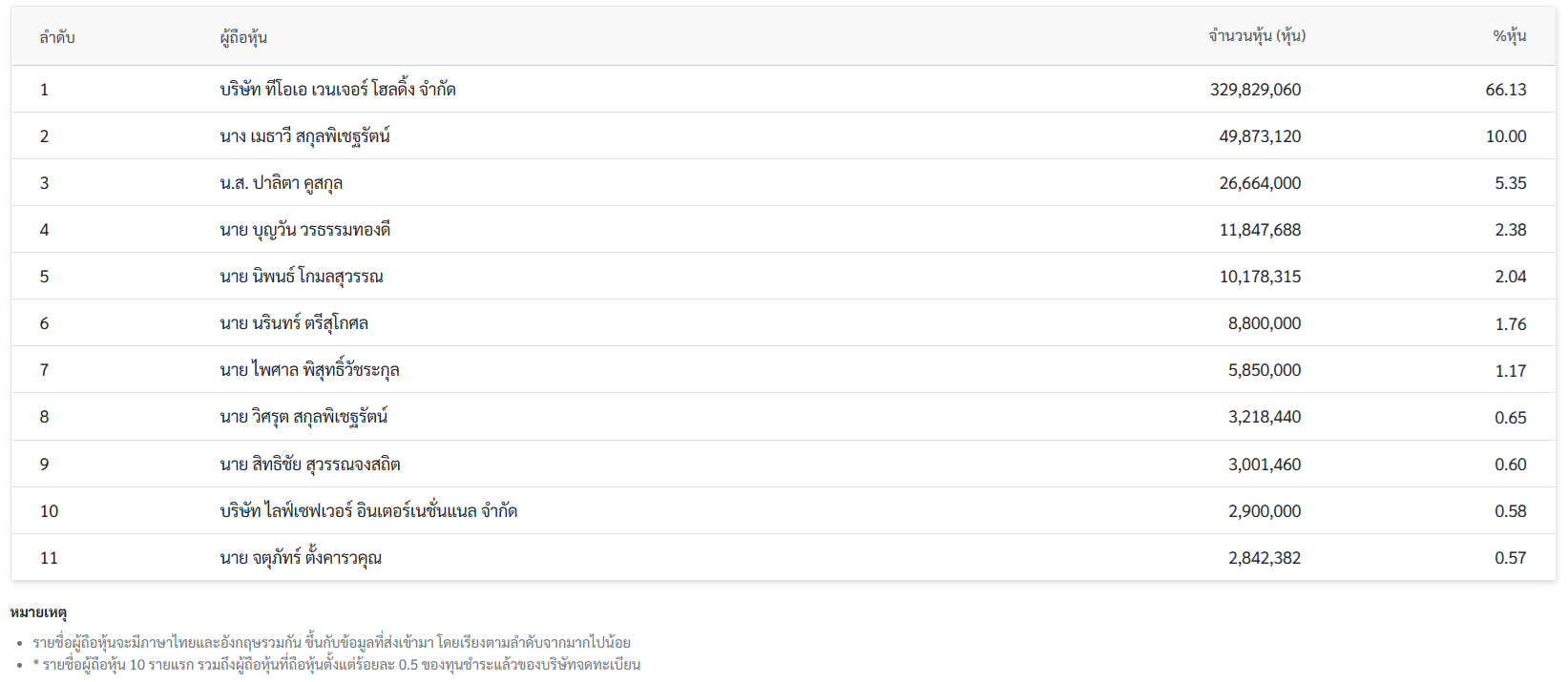Click shareholder นาย บุญวัน วรธรรมทองดี
The width and height of the screenshot is (1568, 682).
click(x=304, y=230)
